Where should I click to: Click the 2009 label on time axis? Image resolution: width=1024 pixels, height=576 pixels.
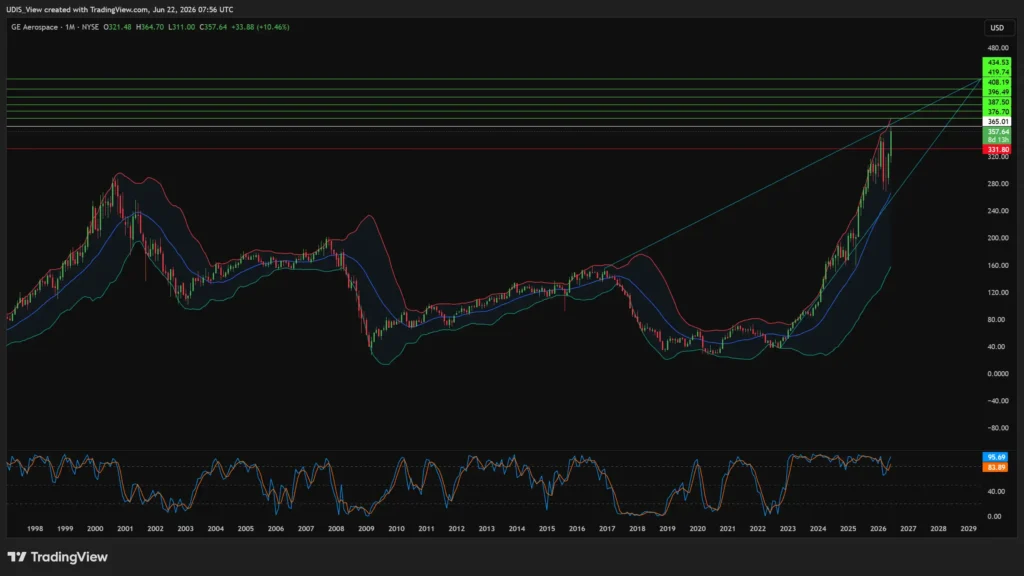tap(366, 528)
